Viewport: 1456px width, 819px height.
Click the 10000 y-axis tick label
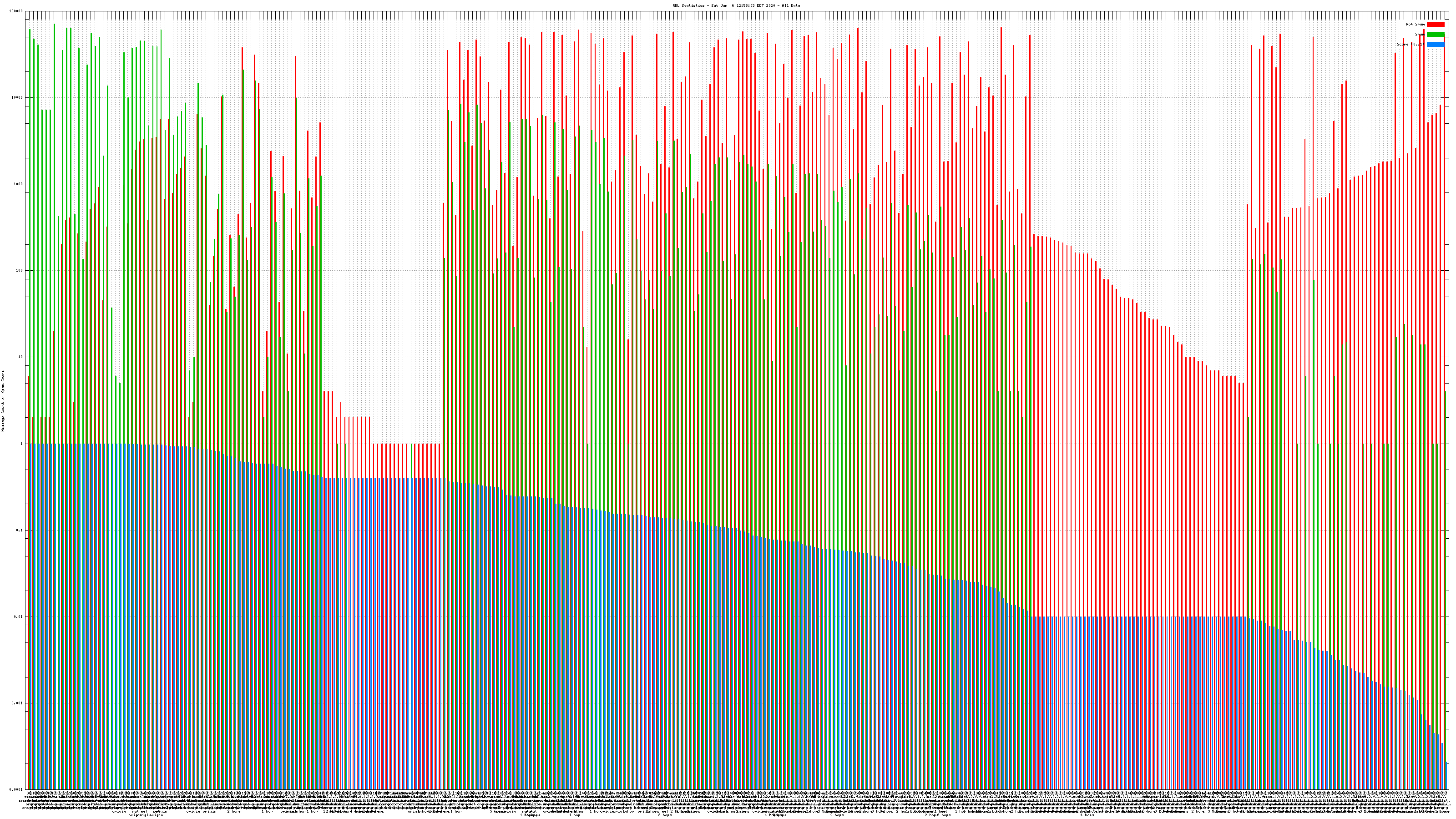[18, 98]
